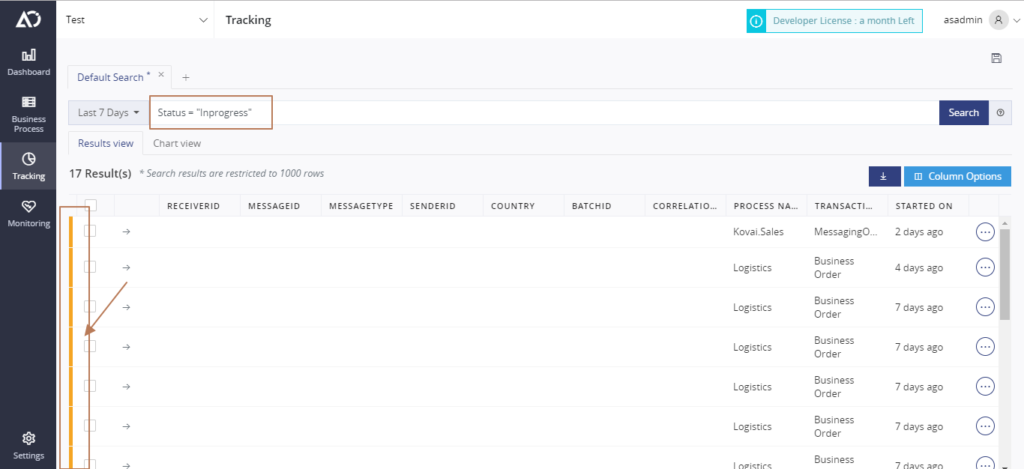The height and width of the screenshot is (469, 1024).
Task: Tick the select-all checkbox in the table header
Action: (90, 206)
